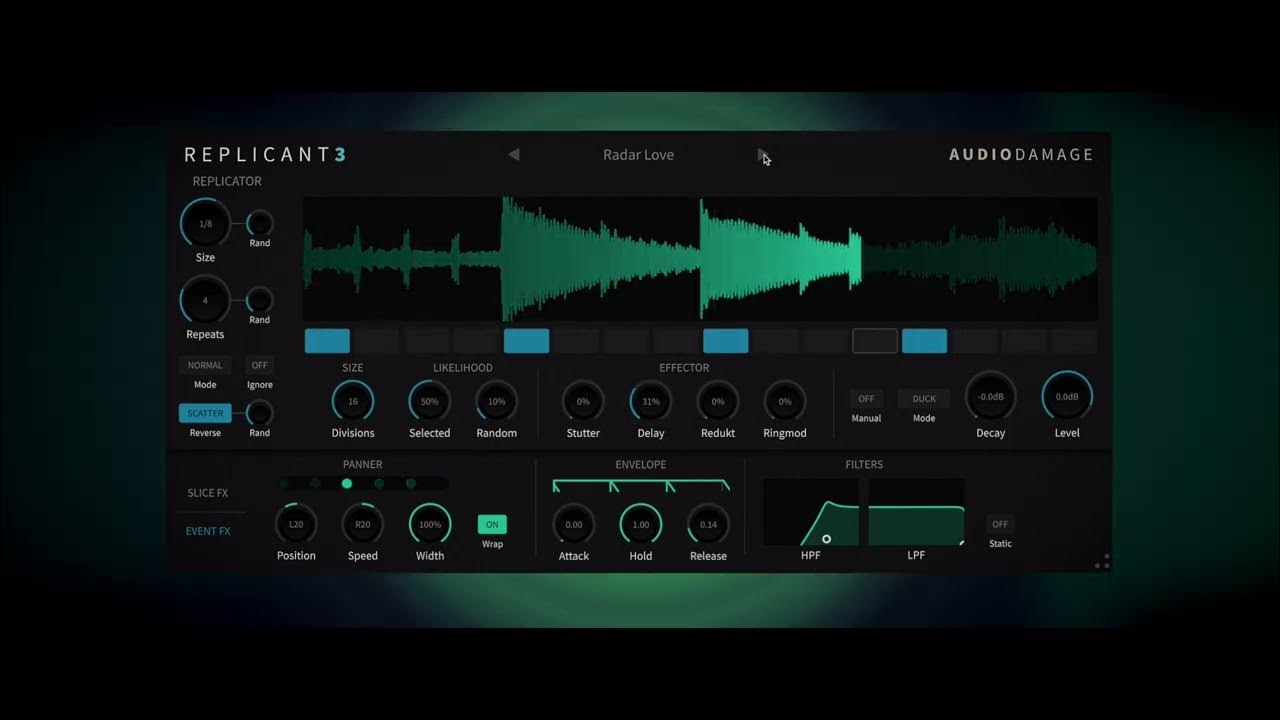This screenshot has width=1280, height=720.
Task: Open the DUCK Mode selector
Action: pos(924,399)
